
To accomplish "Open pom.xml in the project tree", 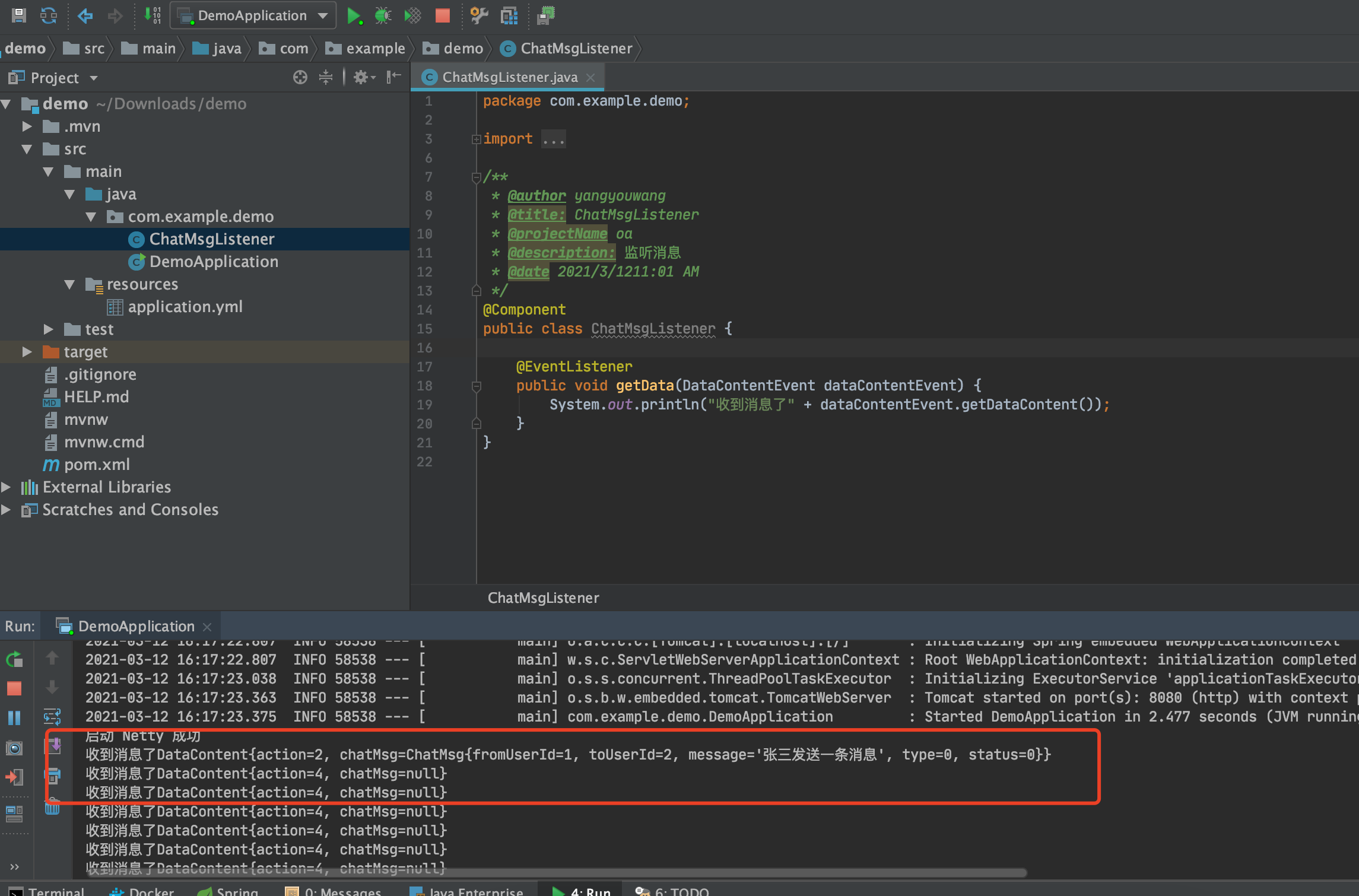I will [x=97, y=465].
